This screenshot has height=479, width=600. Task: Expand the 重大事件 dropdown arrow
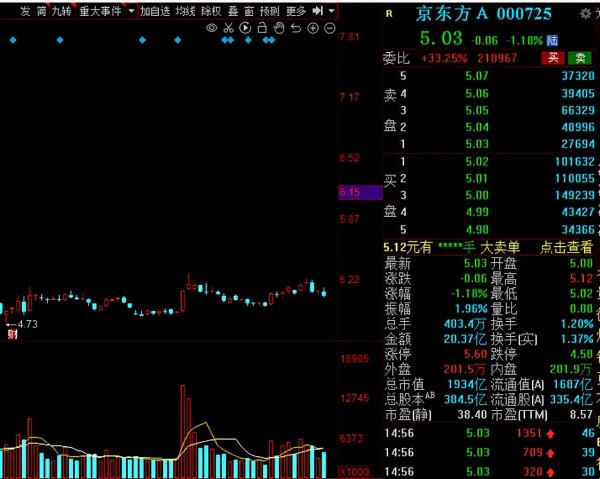[130, 11]
